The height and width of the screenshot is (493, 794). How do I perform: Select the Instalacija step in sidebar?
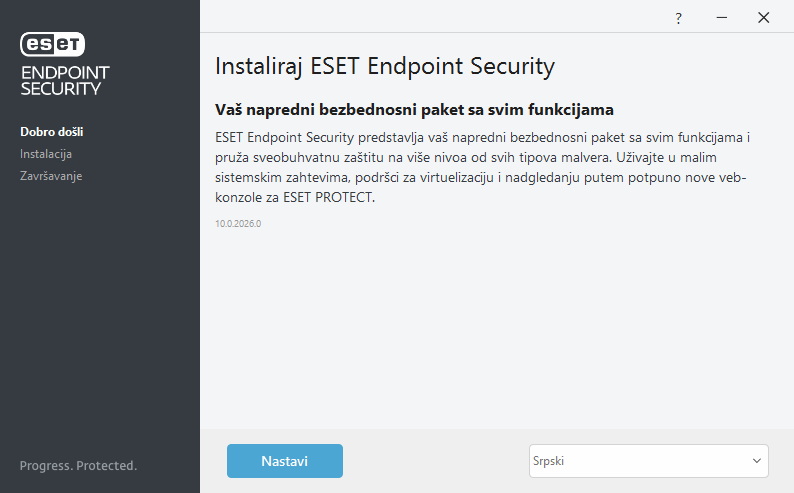[46, 154]
